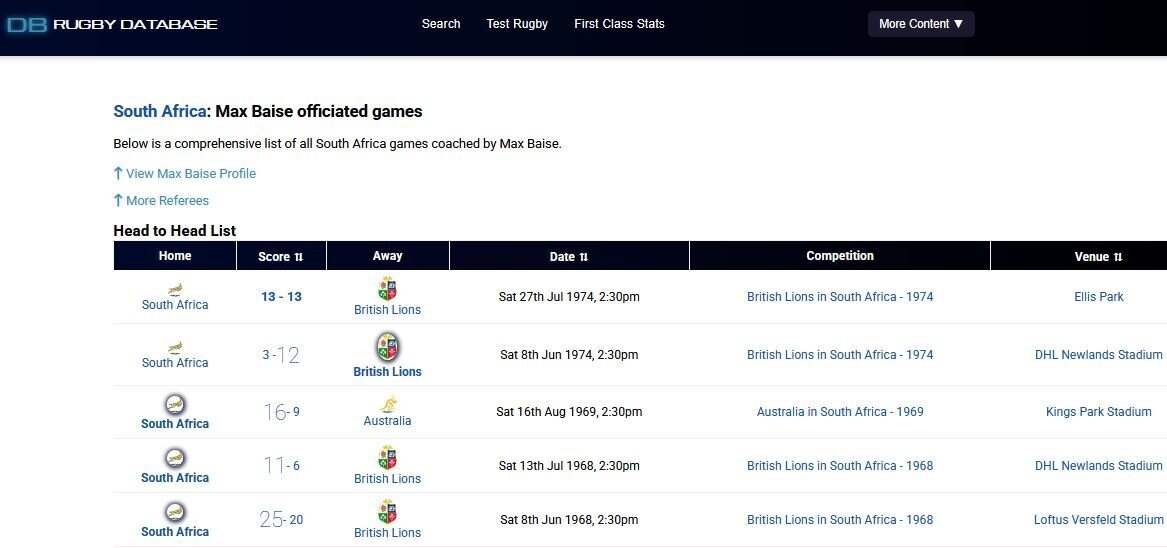Click the 13 - 13 score link
The height and width of the screenshot is (548, 1167).
point(281,297)
